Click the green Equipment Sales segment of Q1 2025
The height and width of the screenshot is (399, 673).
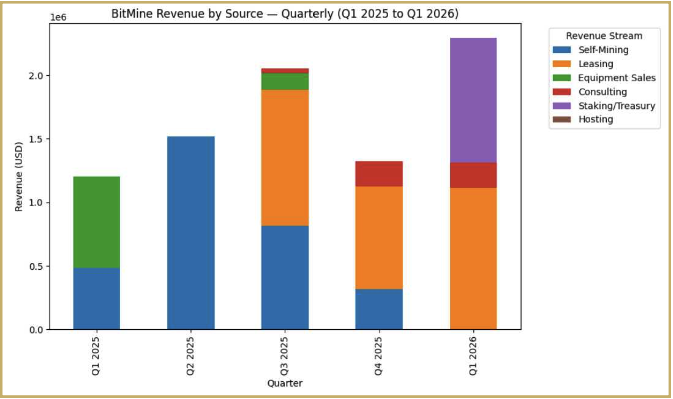point(97,222)
